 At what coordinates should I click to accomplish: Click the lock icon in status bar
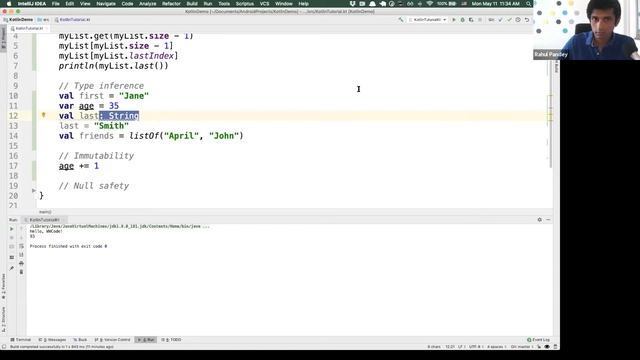coord(539,347)
